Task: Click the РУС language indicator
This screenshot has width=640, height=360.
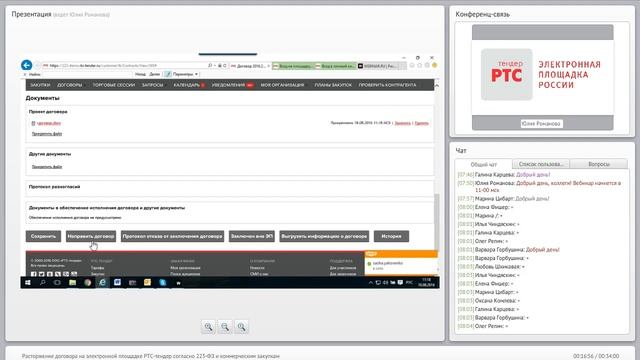Action: (409, 282)
